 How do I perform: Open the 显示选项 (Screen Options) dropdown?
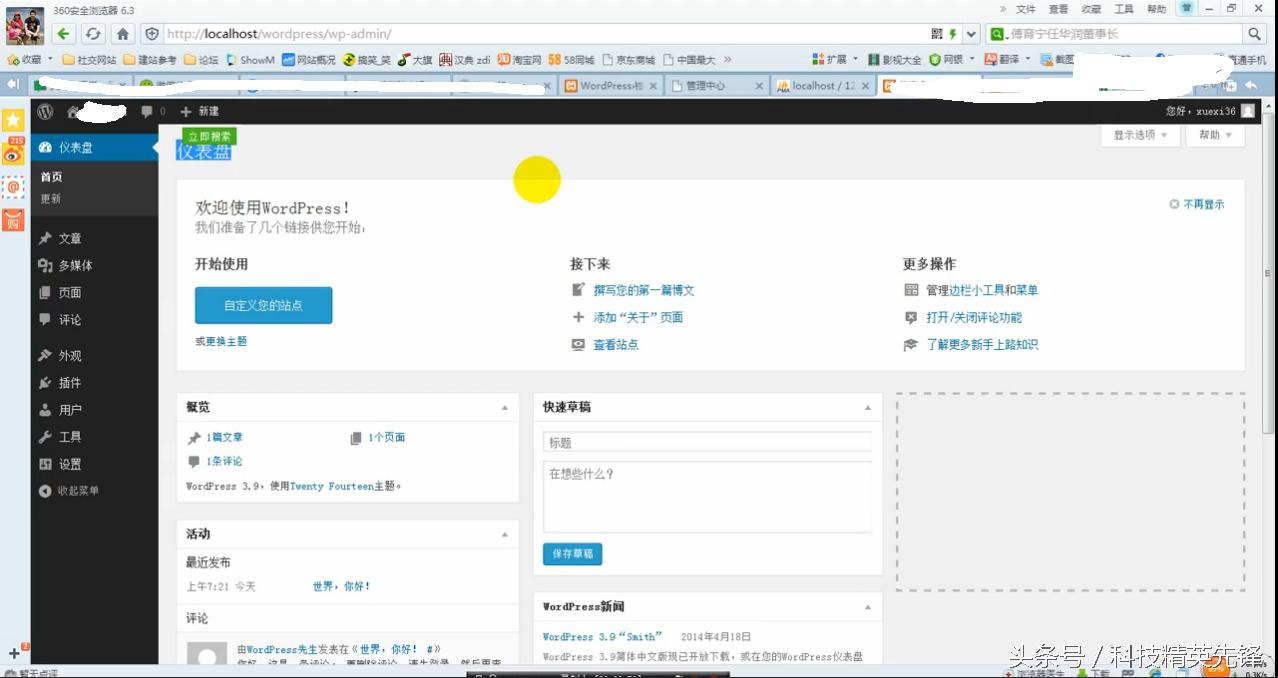[1138, 134]
